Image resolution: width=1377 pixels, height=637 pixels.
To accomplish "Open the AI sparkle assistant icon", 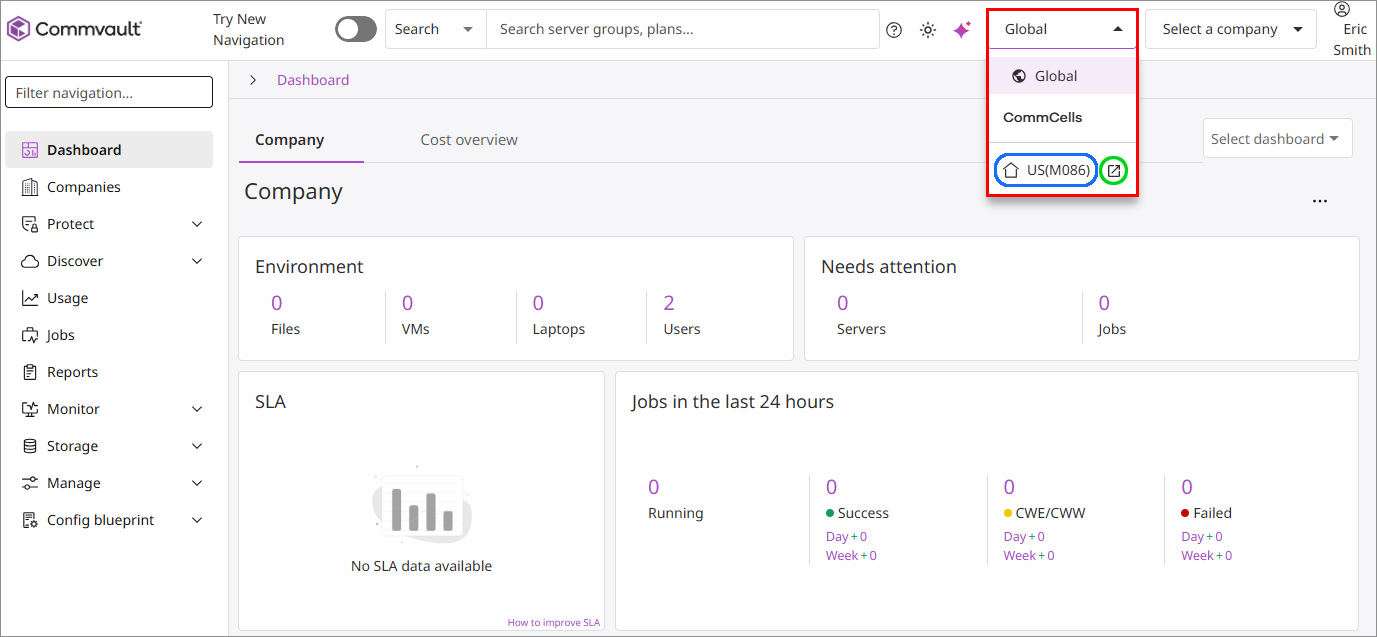I will click(x=962, y=30).
